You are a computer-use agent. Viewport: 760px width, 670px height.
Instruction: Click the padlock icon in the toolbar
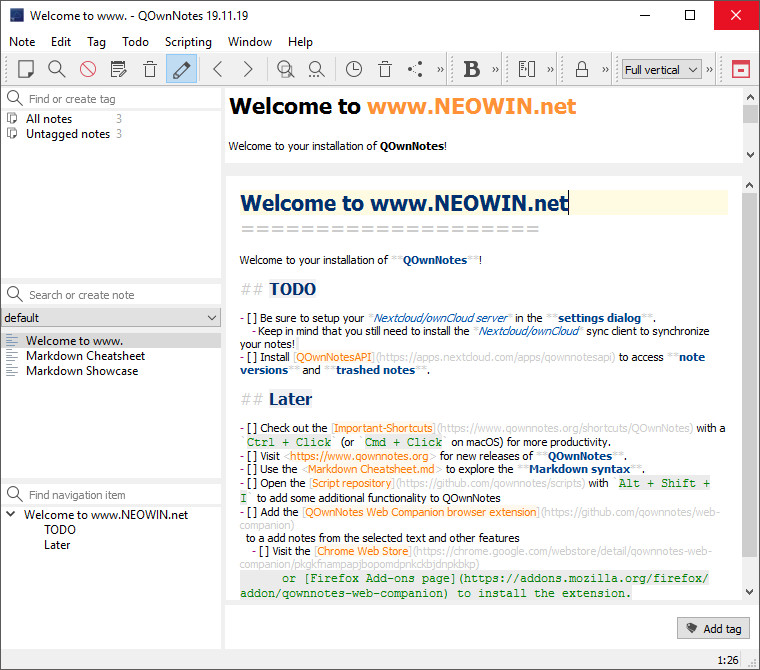tap(581, 69)
